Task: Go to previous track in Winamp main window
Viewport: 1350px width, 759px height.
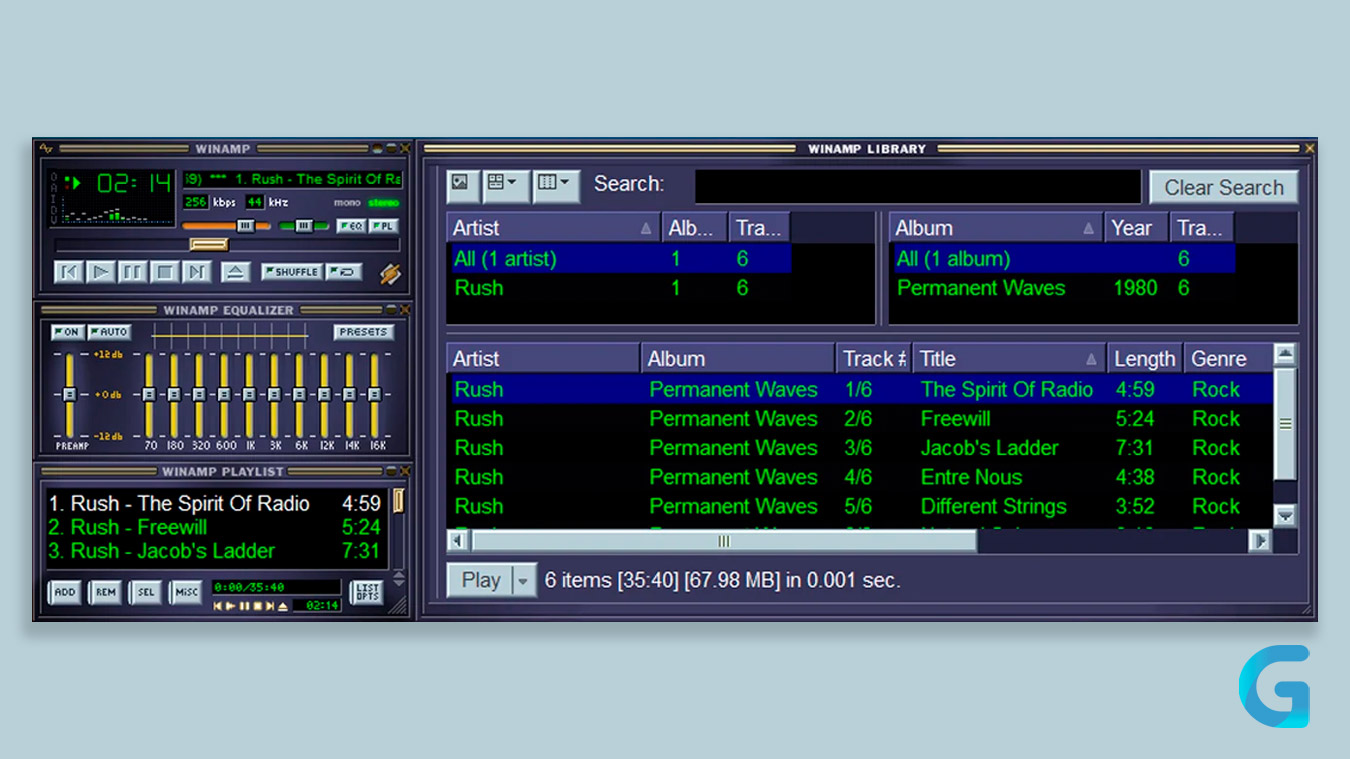Action: pos(68,271)
